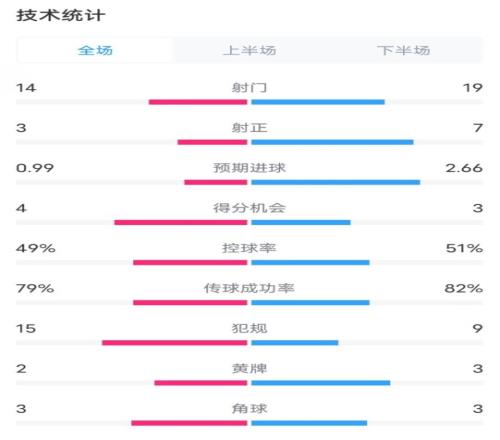The image size is (500, 440).
Task: Click the 技术统计 heading
Action: (x=61, y=15)
